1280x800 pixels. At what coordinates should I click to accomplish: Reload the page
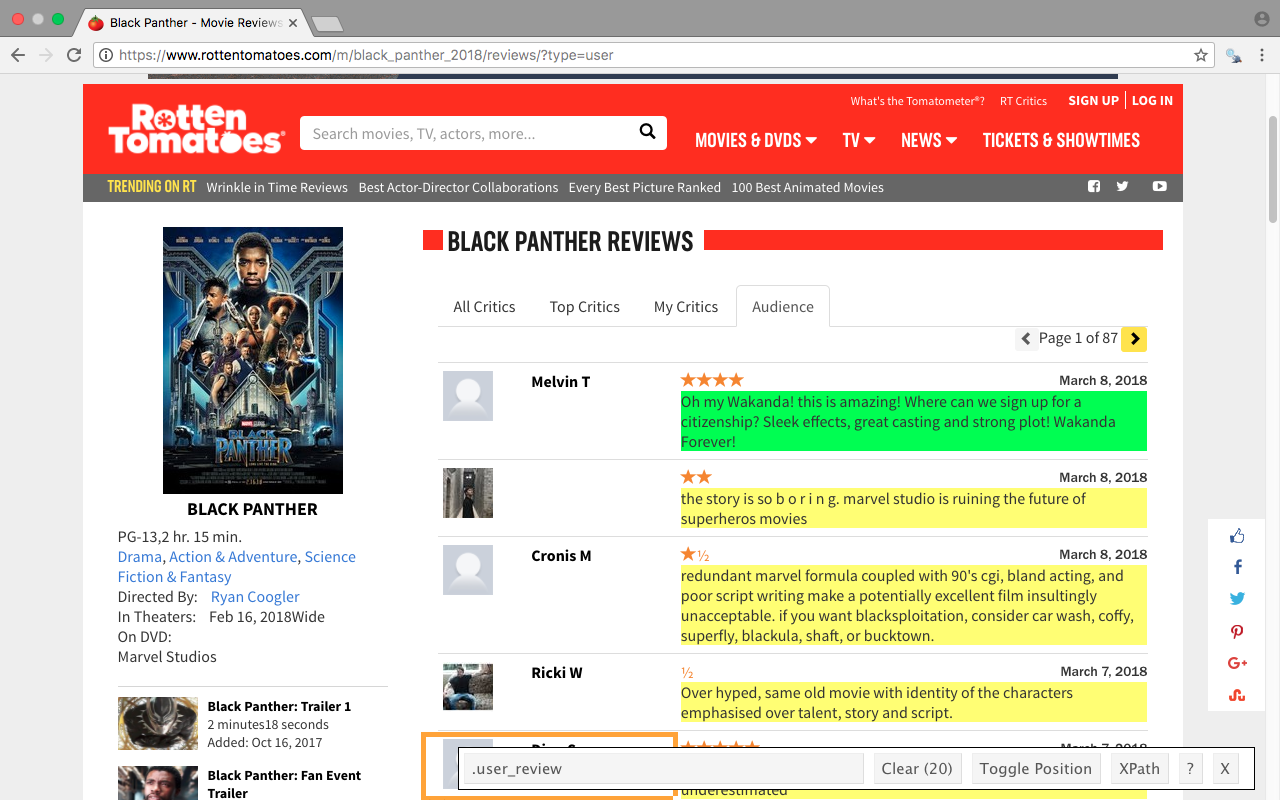click(x=74, y=55)
